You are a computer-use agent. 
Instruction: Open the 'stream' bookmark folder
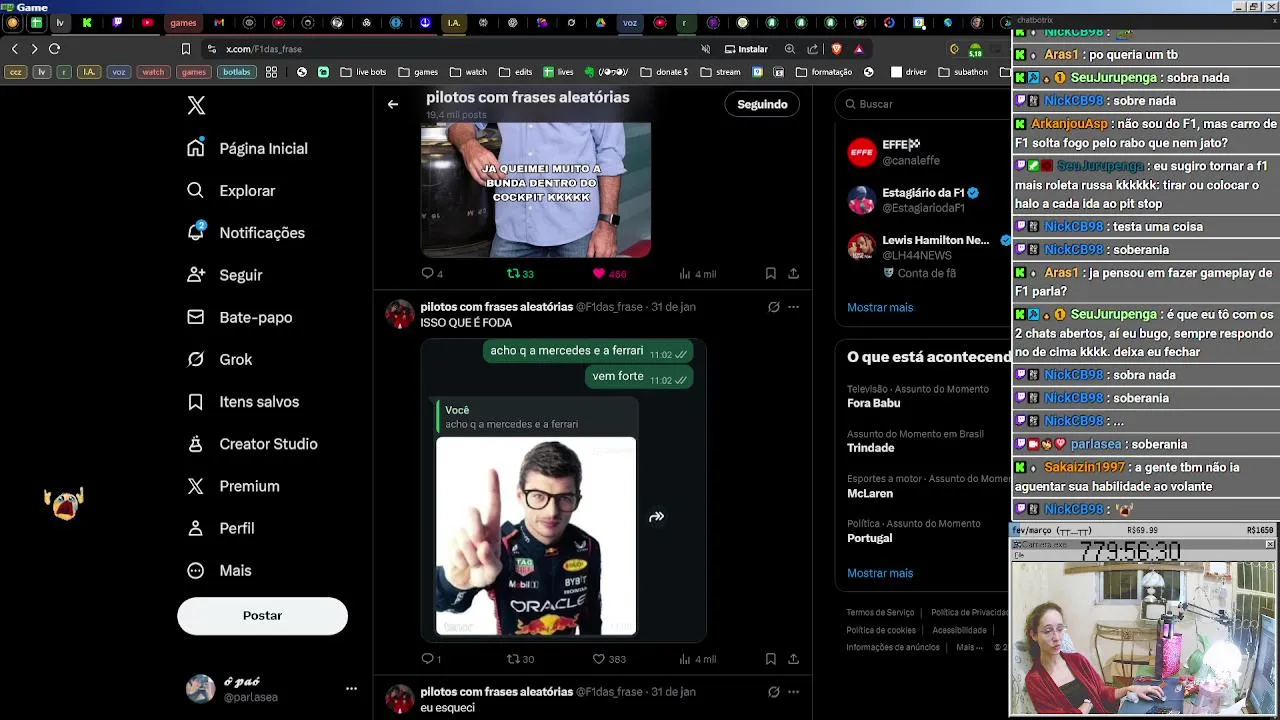[x=720, y=72]
